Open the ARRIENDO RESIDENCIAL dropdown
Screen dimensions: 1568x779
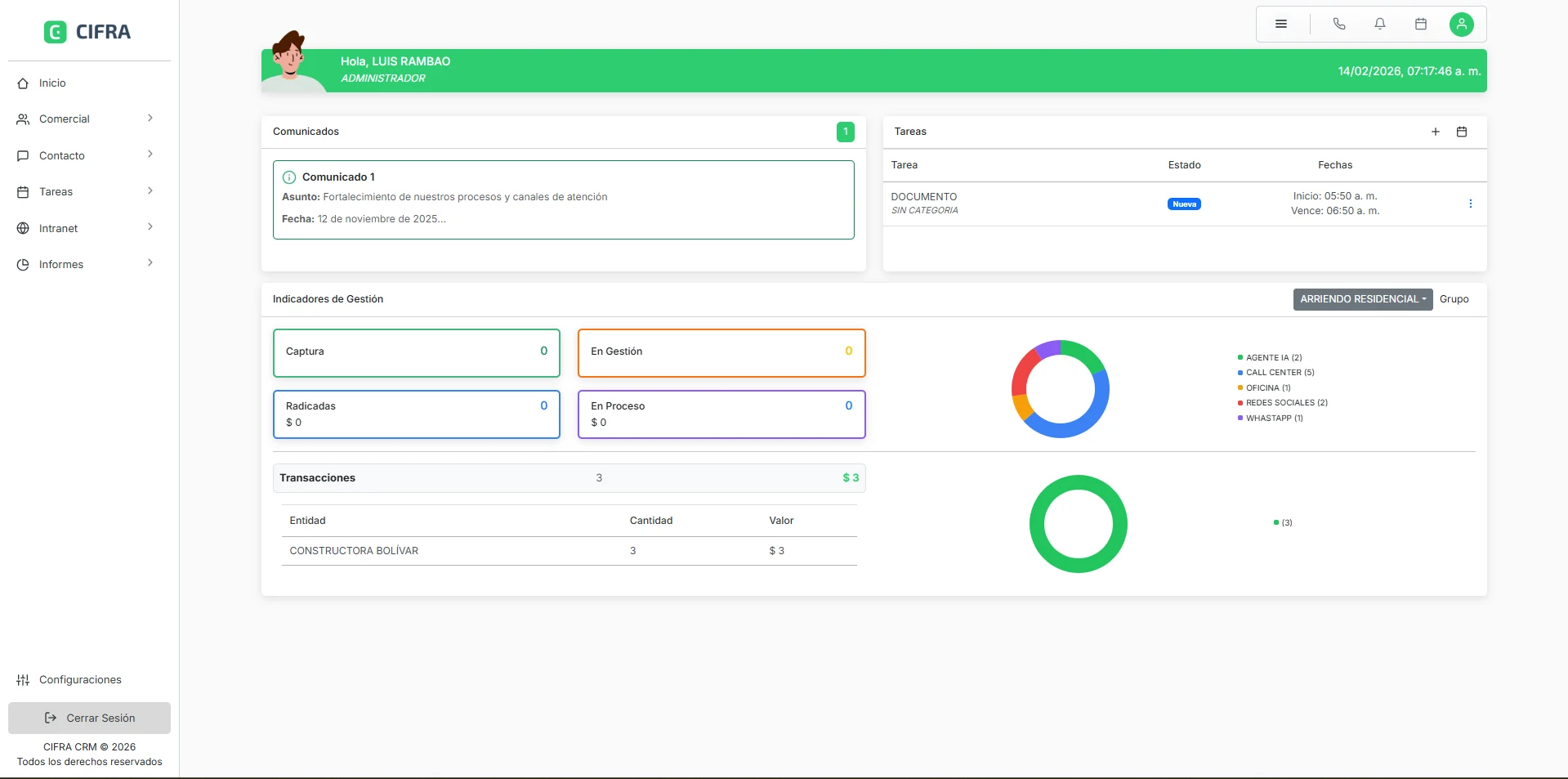(x=1361, y=299)
